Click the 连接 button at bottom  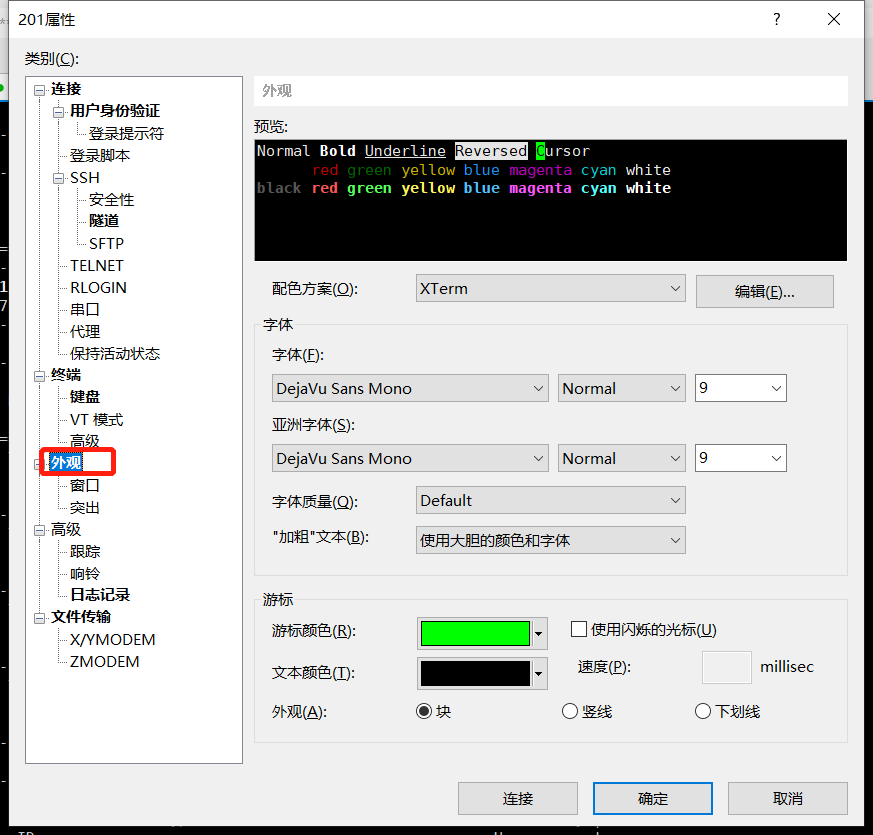tap(518, 799)
